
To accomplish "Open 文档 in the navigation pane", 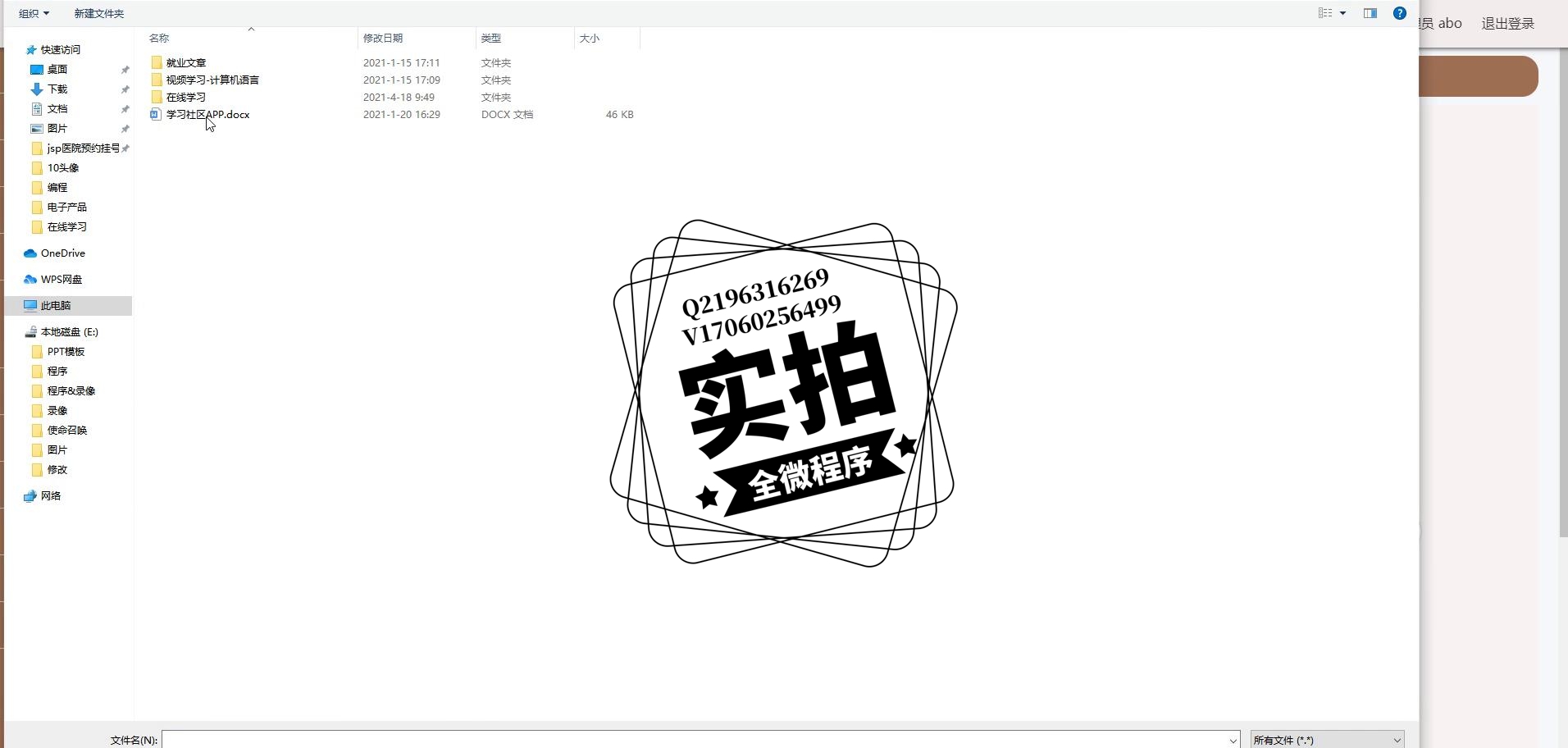I will (x=57, y=108).
